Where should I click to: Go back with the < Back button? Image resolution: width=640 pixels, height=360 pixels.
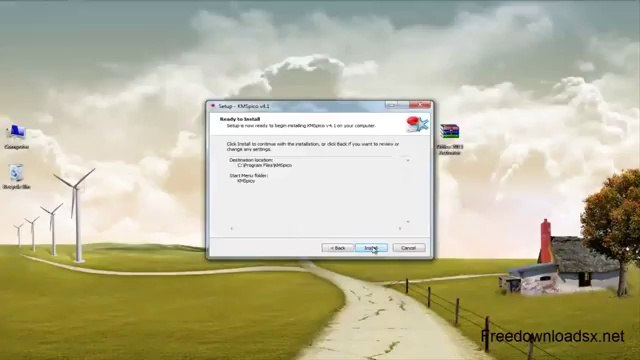(338, 248)
